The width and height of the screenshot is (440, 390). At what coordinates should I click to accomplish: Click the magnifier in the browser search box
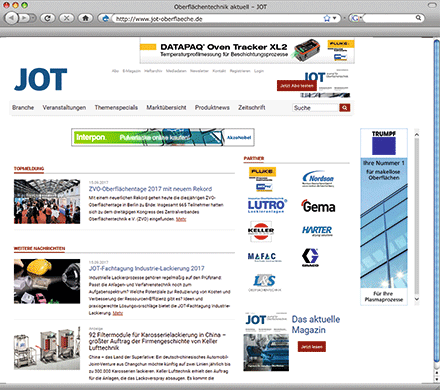[418, 18]
